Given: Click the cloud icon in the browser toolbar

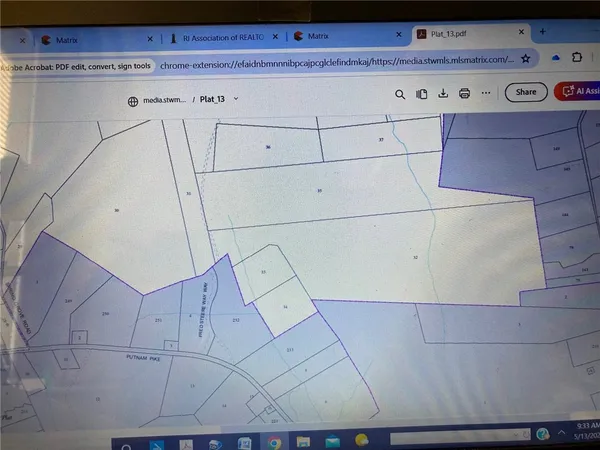Looking at the screenshot, I should click(x=557, y=59).
